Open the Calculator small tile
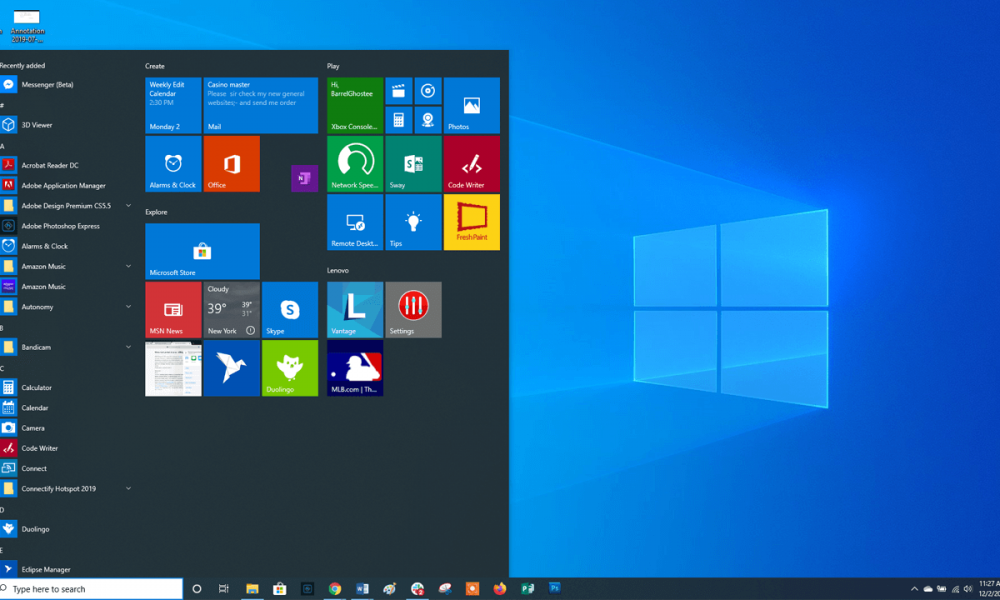This screenshot has height=600, width=1000. point(399,120)
